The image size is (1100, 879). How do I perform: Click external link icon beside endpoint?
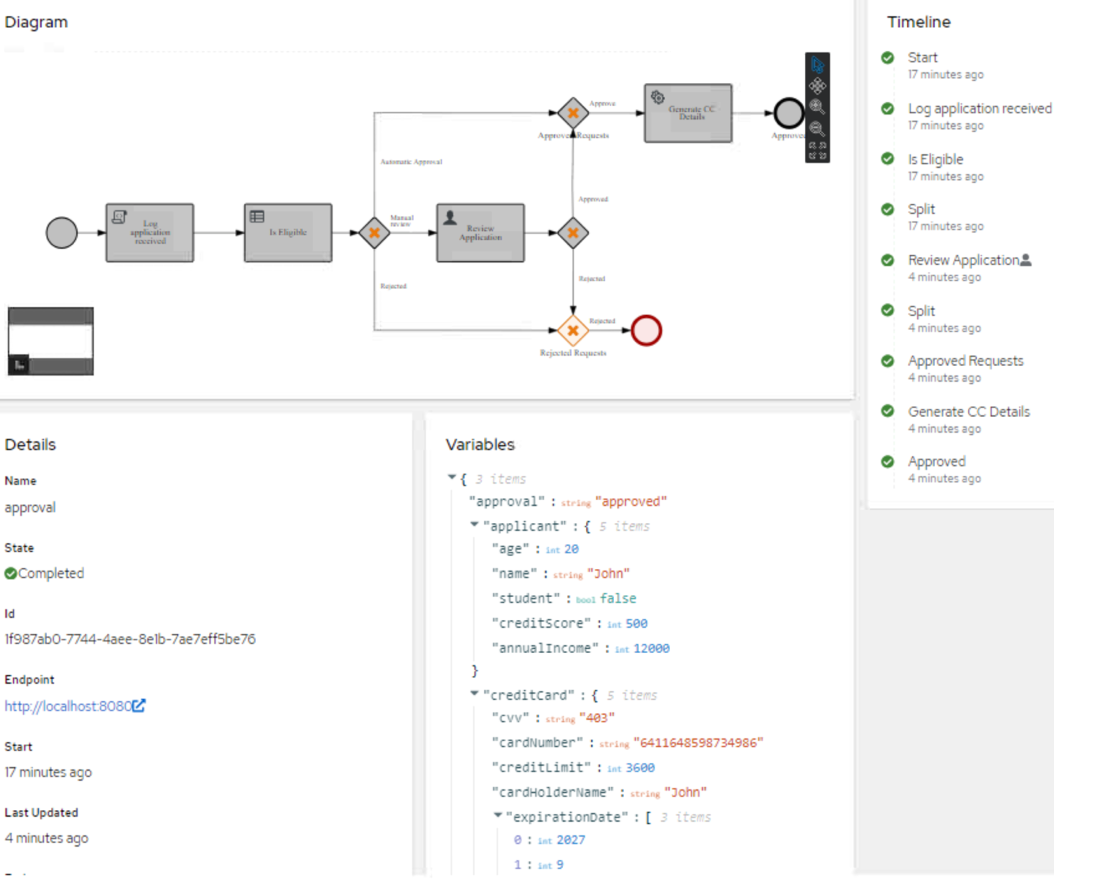click(x=139, y=706)
